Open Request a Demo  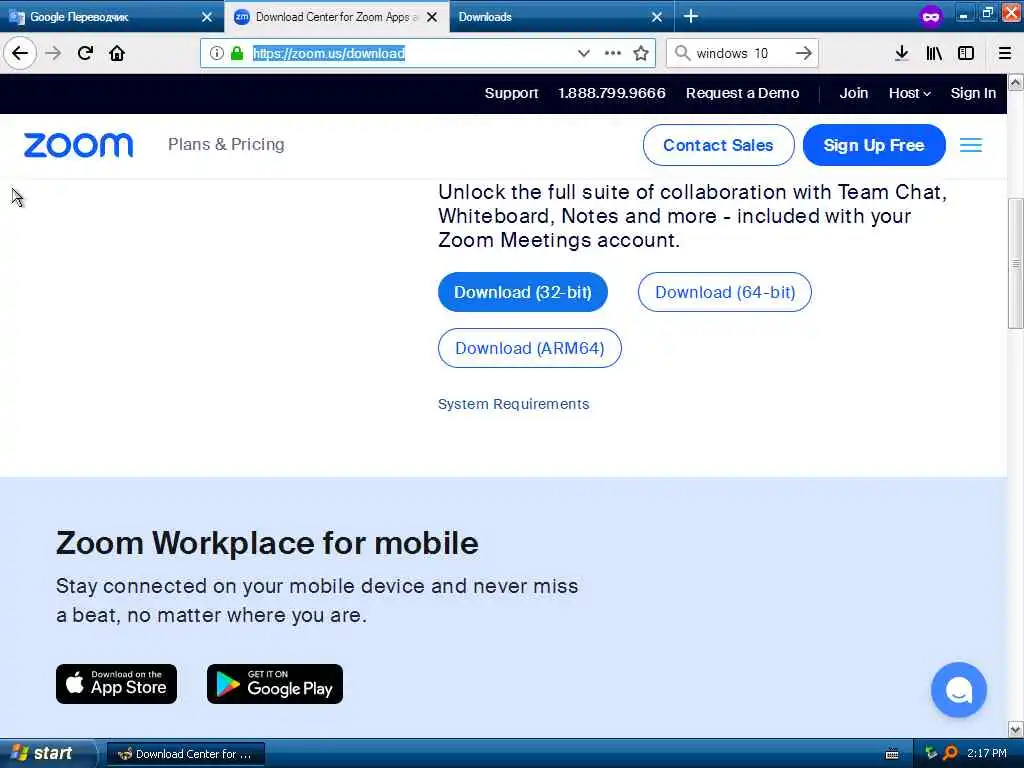(742, 93)
